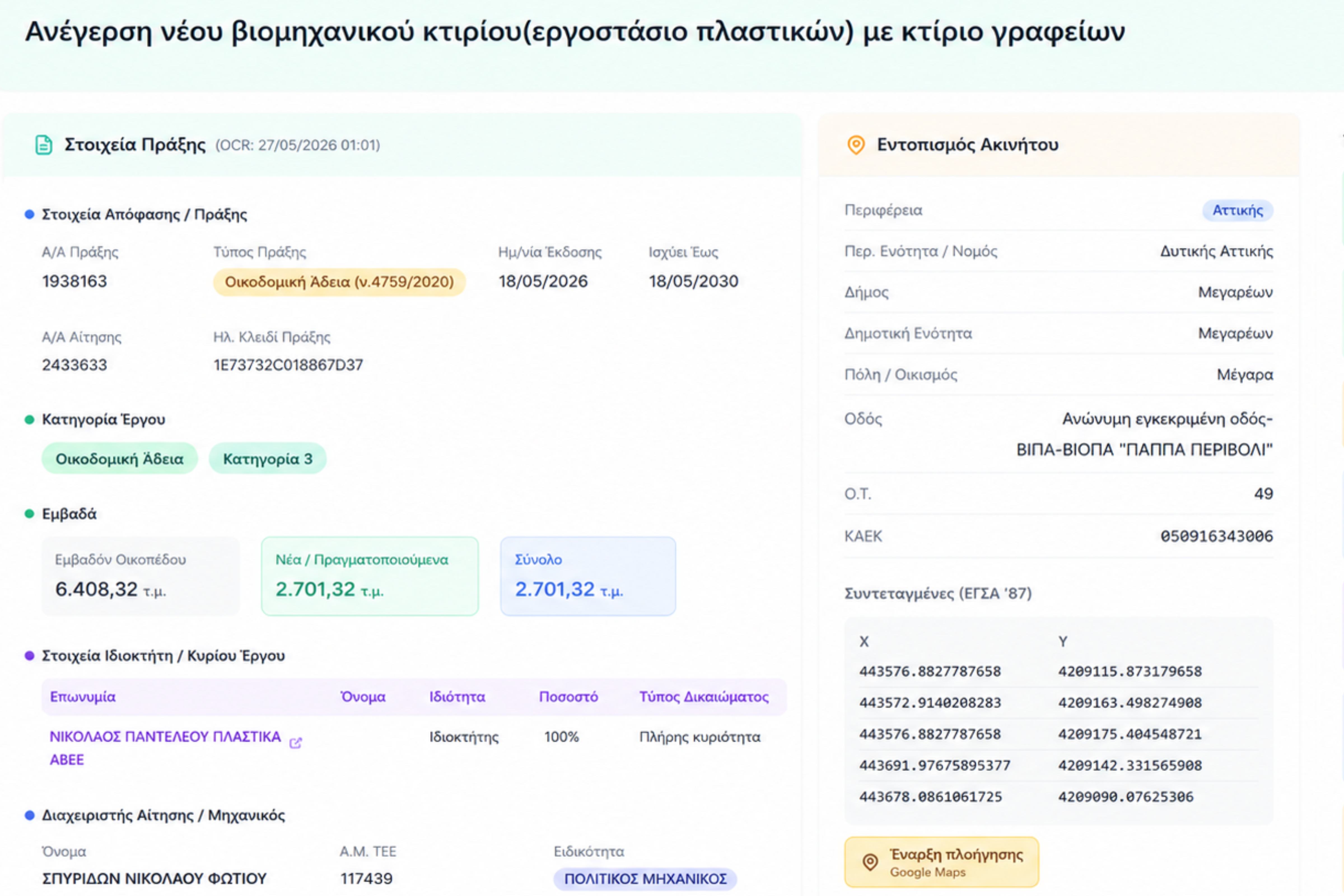This screenshot has width=1344, height=896.
Task: Click the Διαχειριστής Αίτησης / Μηχανικός heading
Action: [164, 815]
